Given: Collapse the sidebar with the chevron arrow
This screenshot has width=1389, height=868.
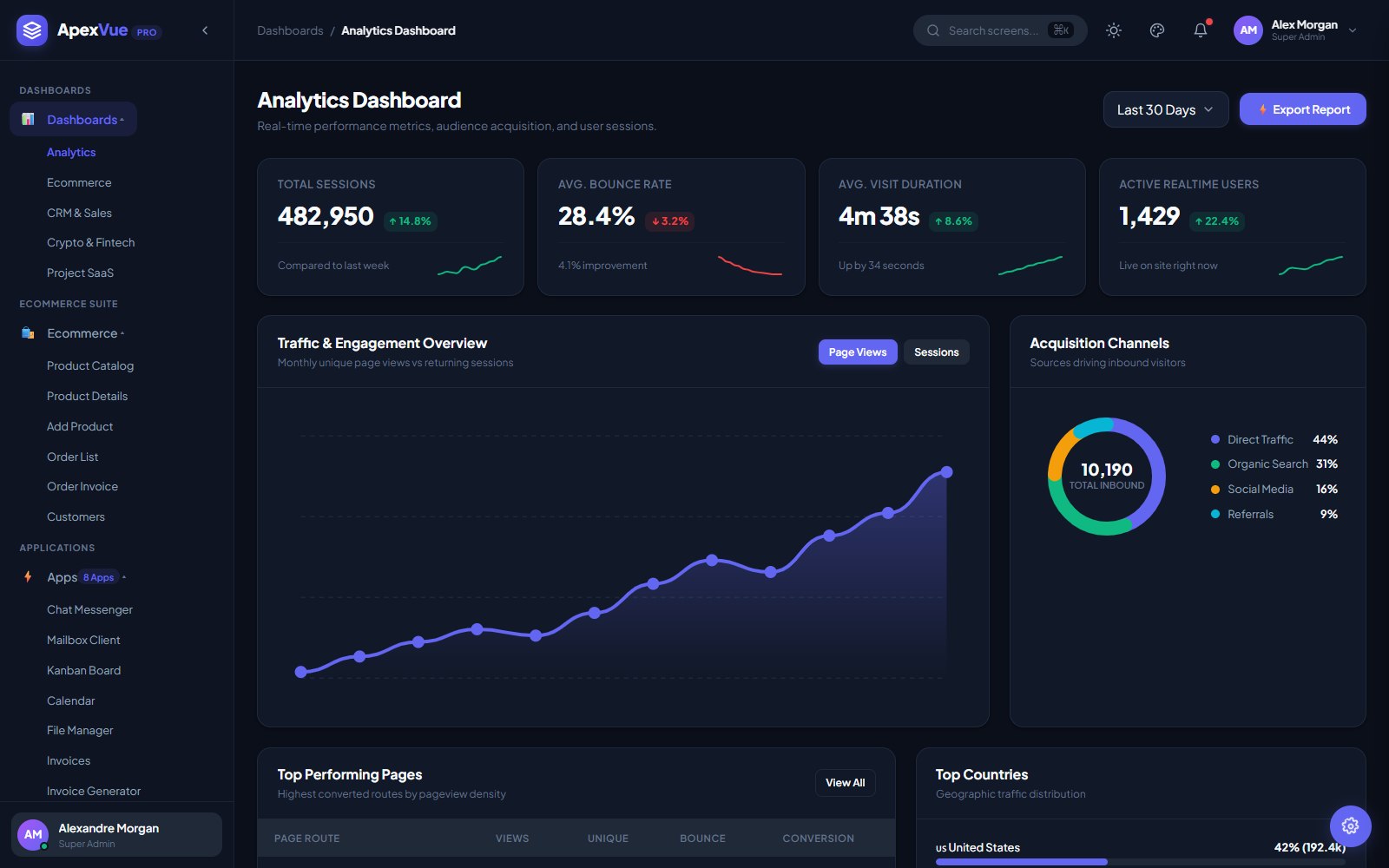Looking at the screenshot, I should pos(205,30).
